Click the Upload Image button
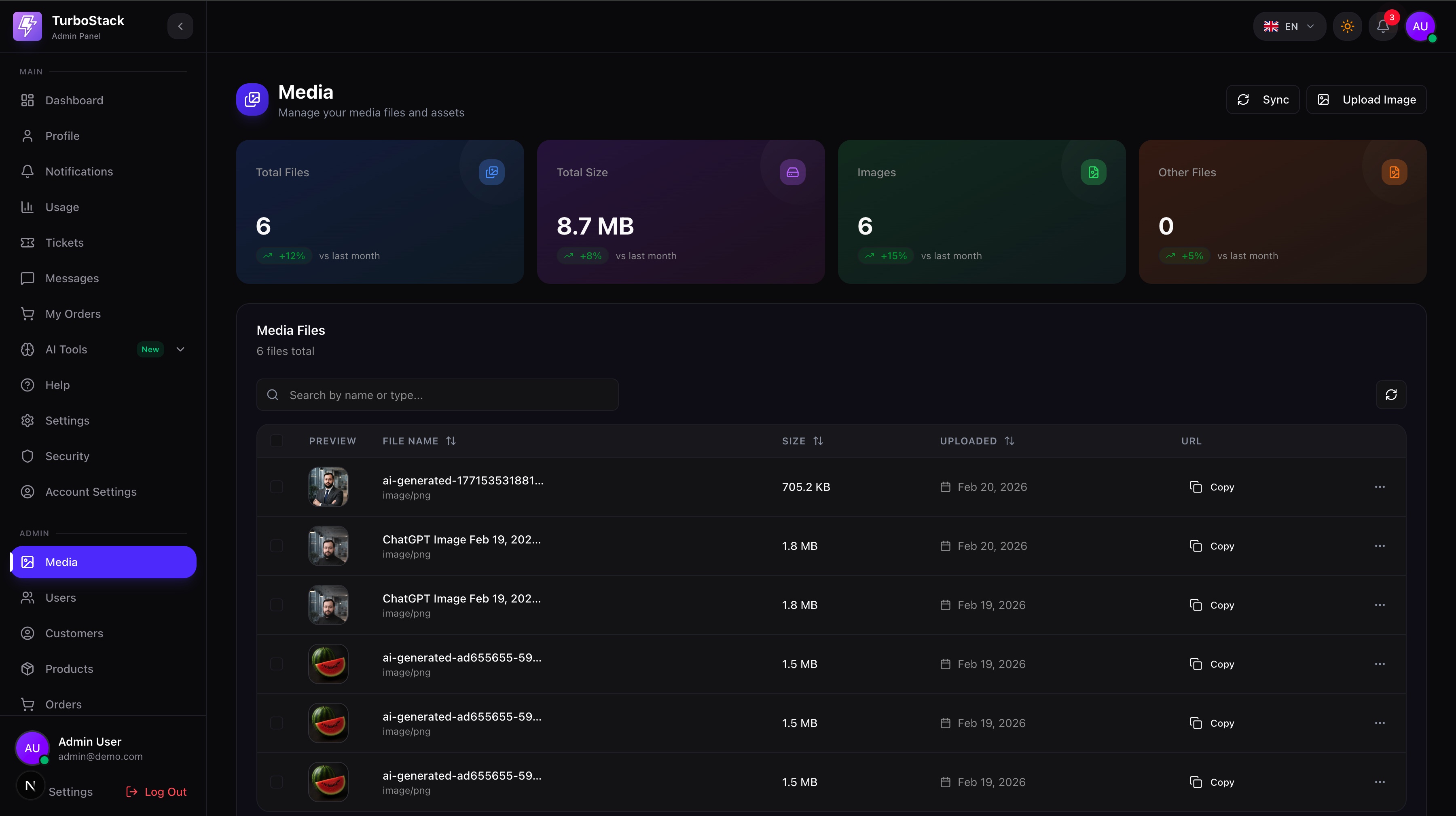This screenshot has height=816, width=1456. [1366, 99]
